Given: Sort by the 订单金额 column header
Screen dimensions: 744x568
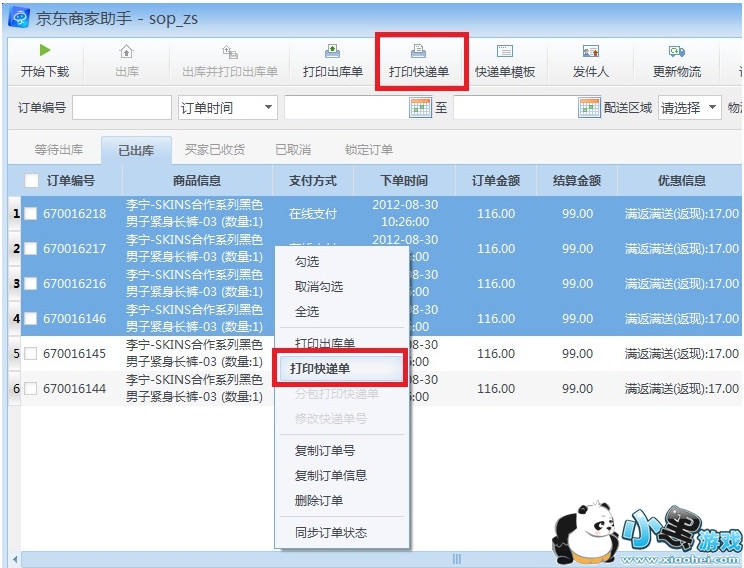Looking at the screenshot, I should pos(496,181).
